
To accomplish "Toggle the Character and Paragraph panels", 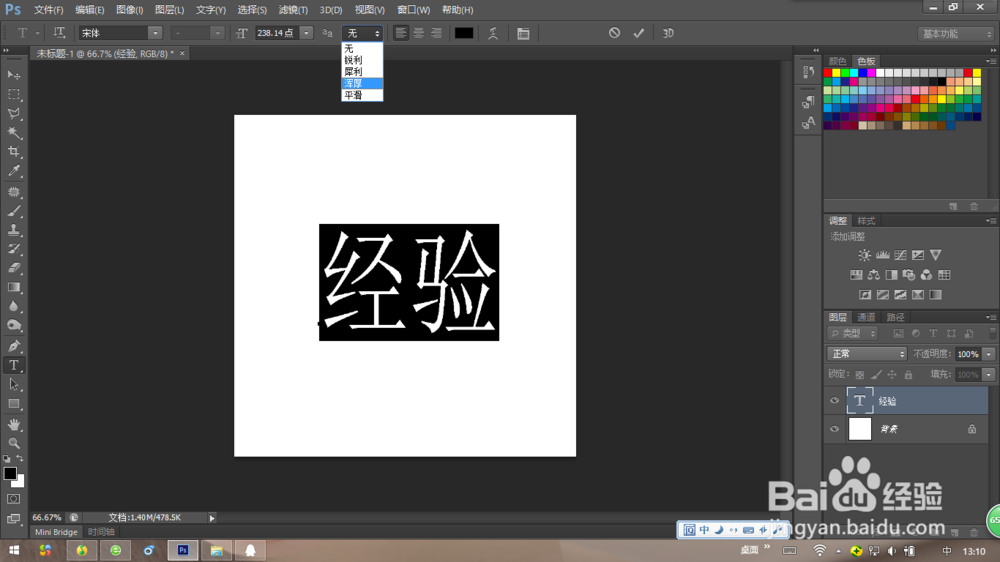I will click(523, 33).
